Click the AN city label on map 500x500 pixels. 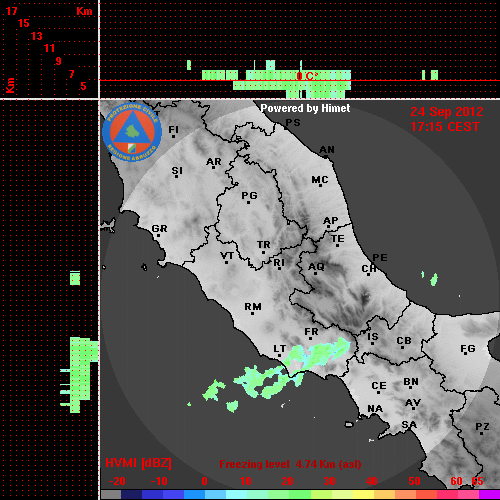pos(327,150)
